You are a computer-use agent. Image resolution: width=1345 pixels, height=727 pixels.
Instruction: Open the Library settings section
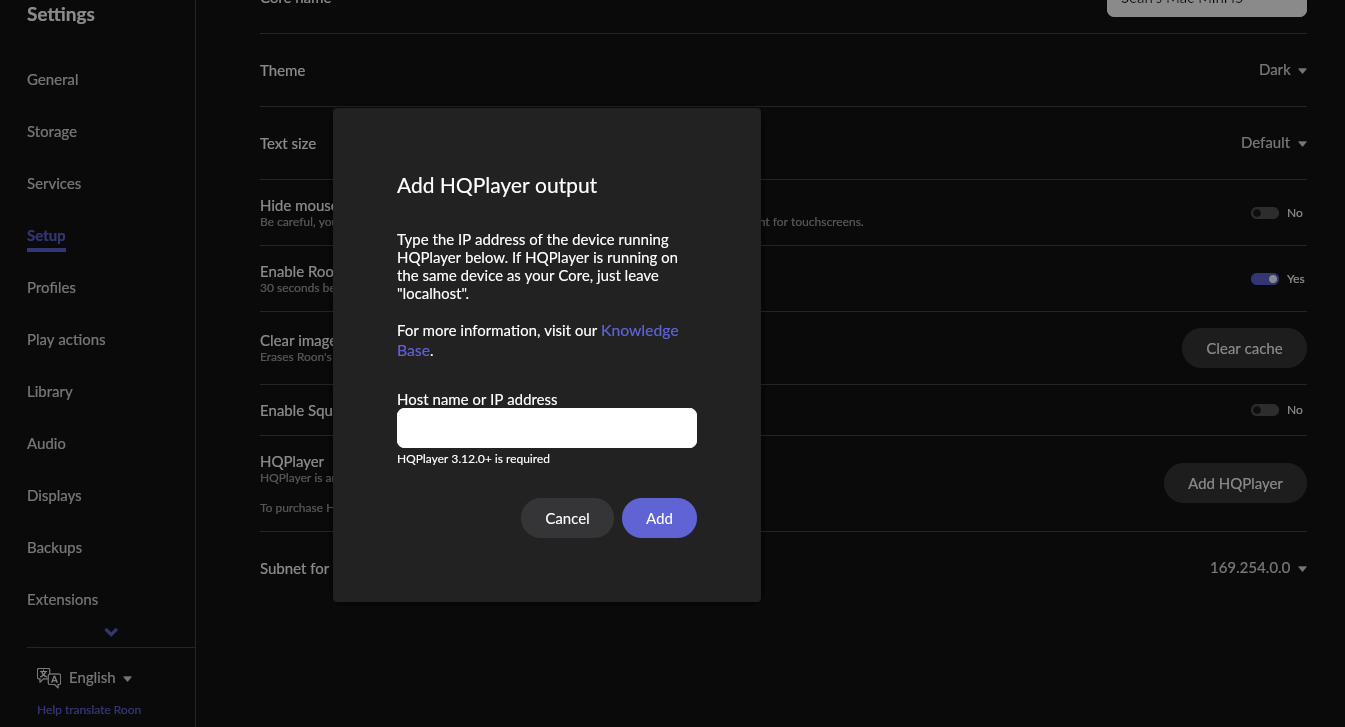[x=50, y=392]
